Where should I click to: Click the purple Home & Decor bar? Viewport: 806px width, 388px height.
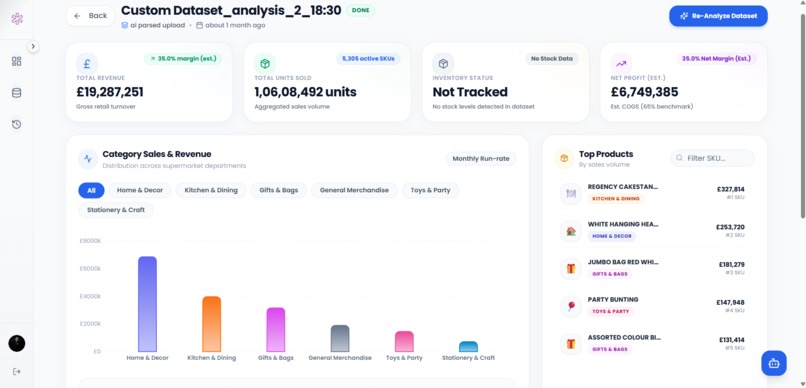pyautogui.click(x=148, y=304)
